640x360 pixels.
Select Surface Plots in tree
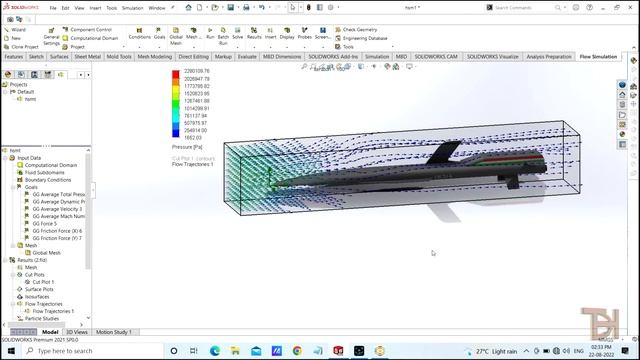click(36, 289)
